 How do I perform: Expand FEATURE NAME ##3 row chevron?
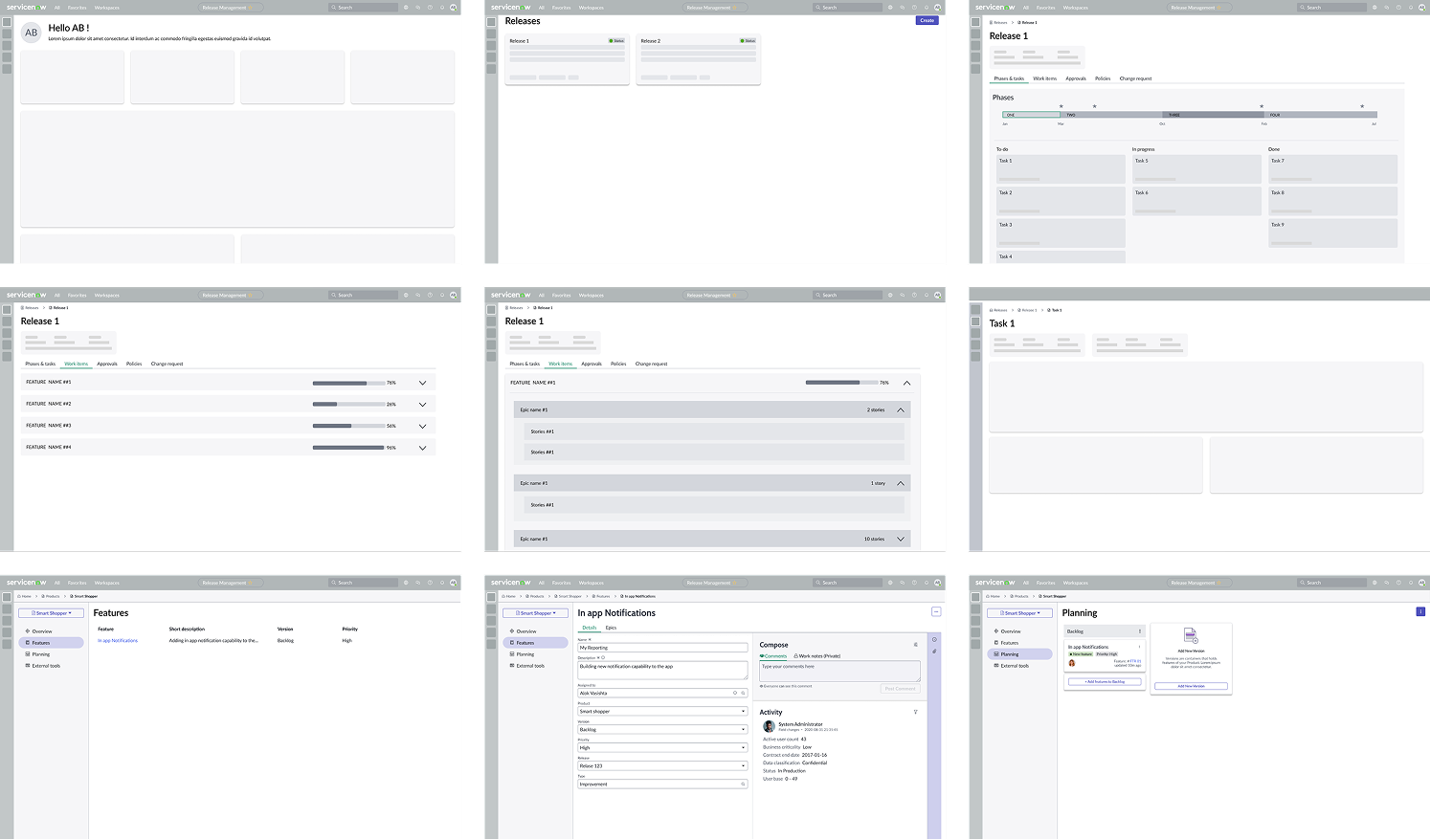422,426
